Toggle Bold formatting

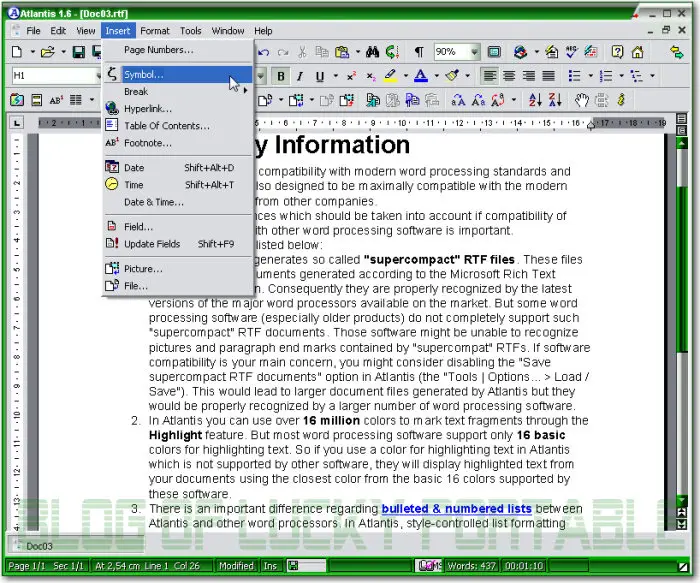(x=281, y=76)
